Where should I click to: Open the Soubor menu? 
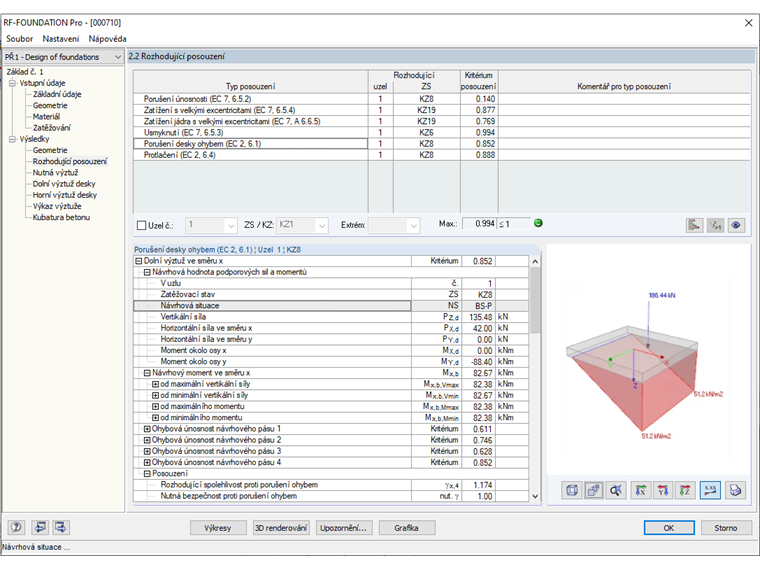click(19, 39)
